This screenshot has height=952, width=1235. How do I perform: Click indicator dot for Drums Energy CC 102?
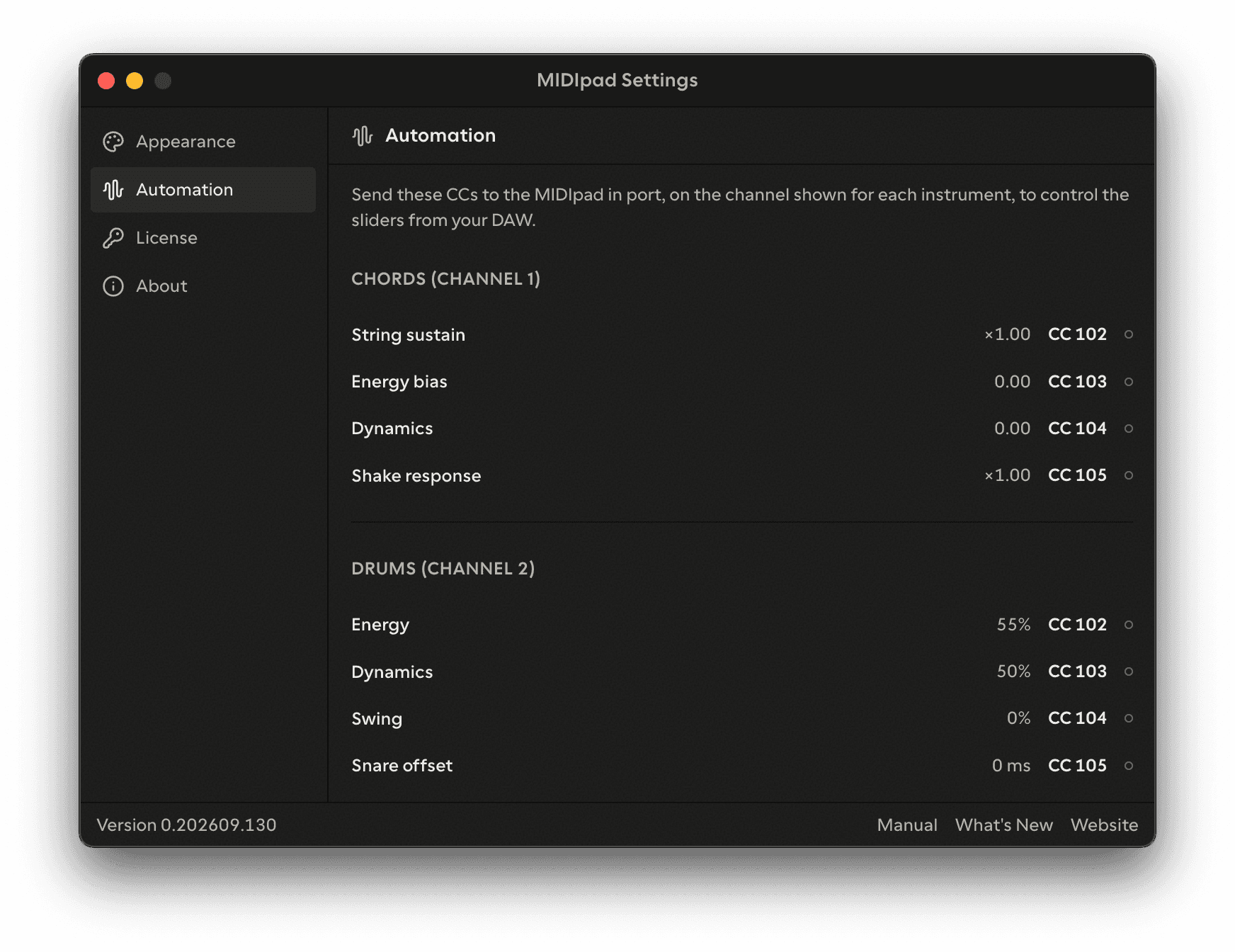[1129, 625]
